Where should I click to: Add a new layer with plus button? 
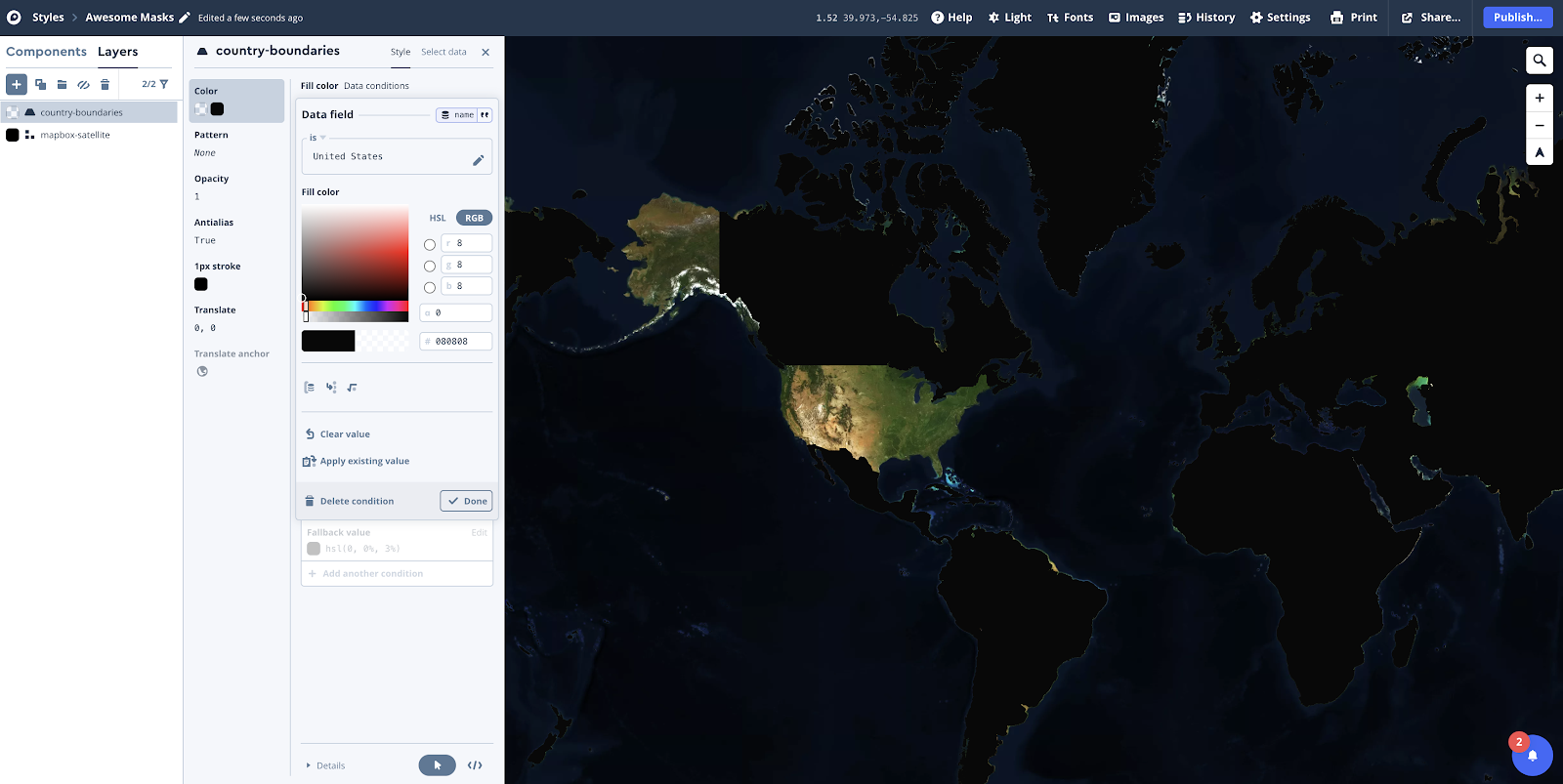17,84
